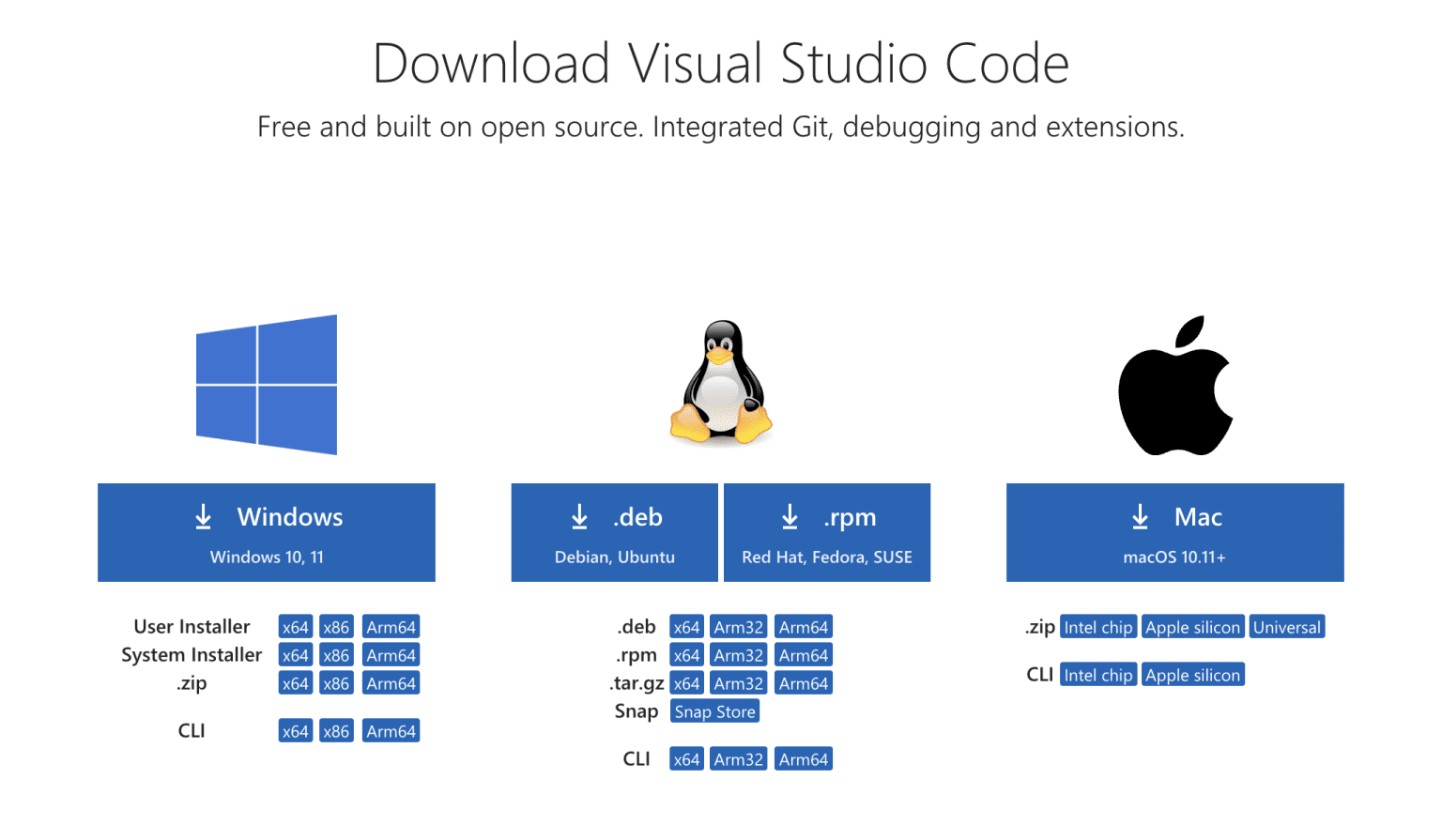
Task: Download the x64 CLI for Linux
Action: click(685, 758)
